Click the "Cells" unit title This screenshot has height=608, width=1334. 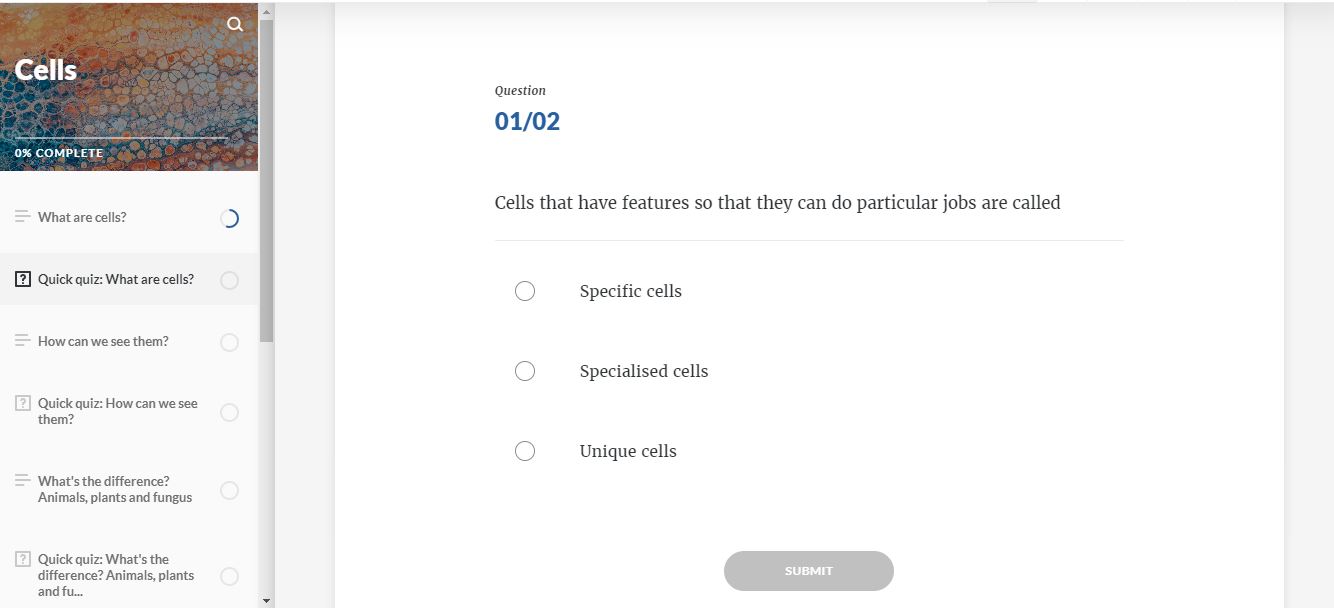pyautogui.click(x=46, y=69)
